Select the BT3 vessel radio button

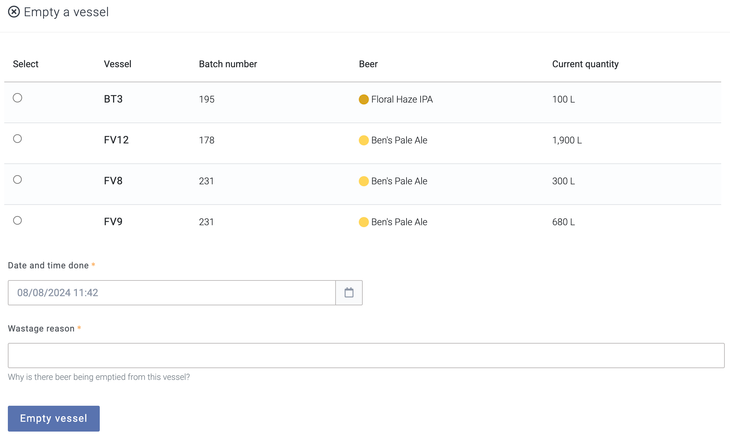click(x=17, y=98)
